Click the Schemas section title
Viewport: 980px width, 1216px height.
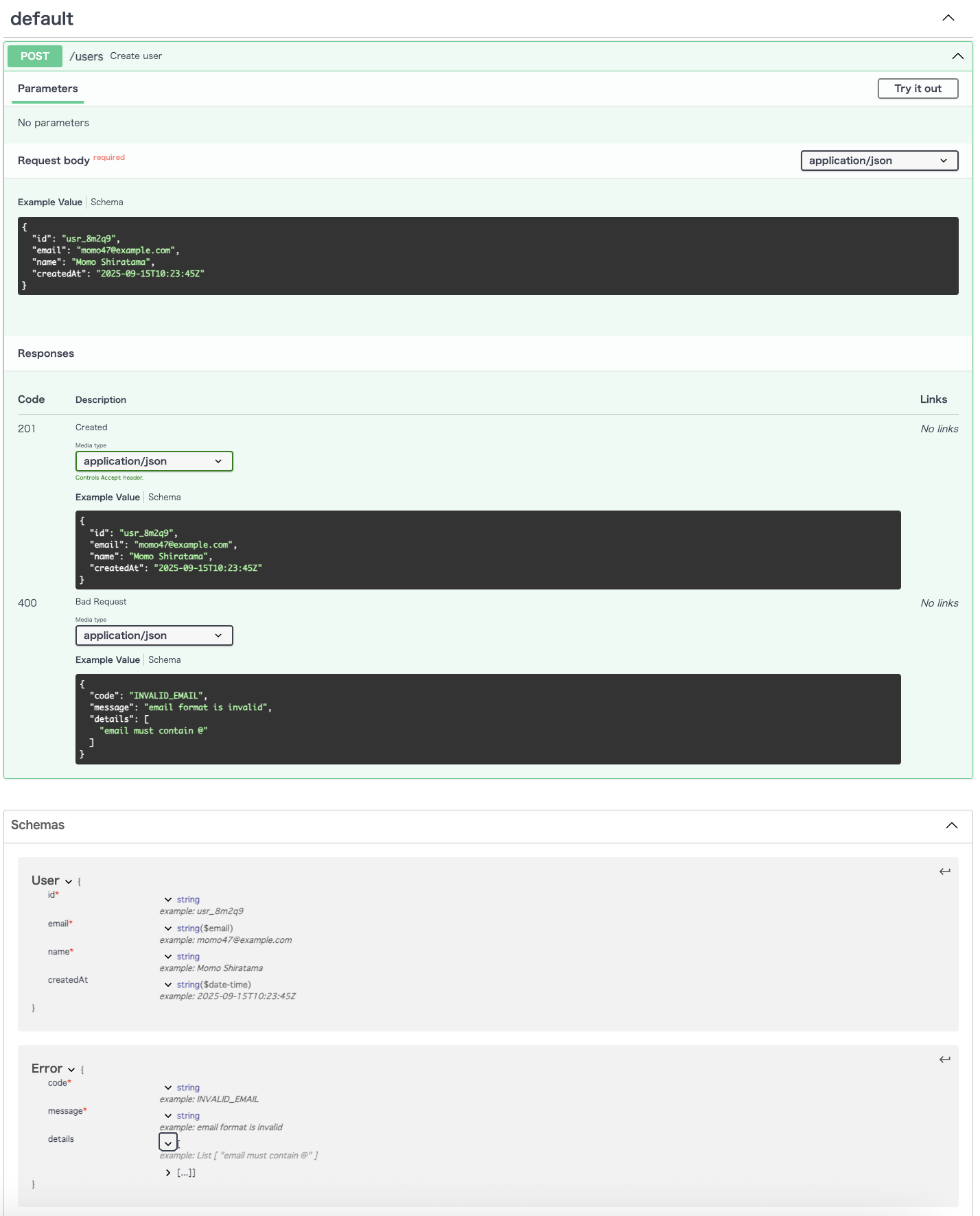tap(38, 825)
